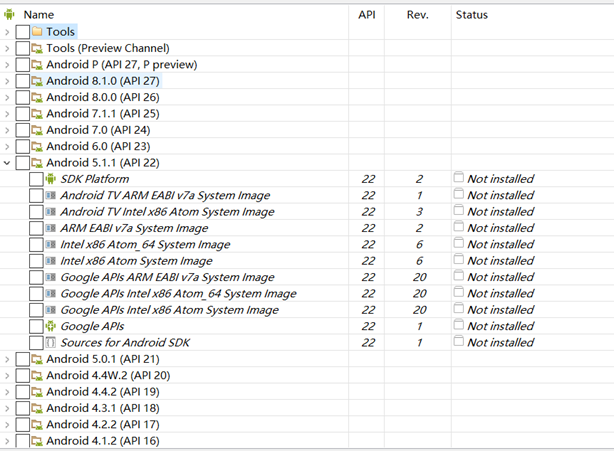Click the status icon for Sources for Android SDK
This screenshot has height=451, width=614.
(x=459, y=341)
